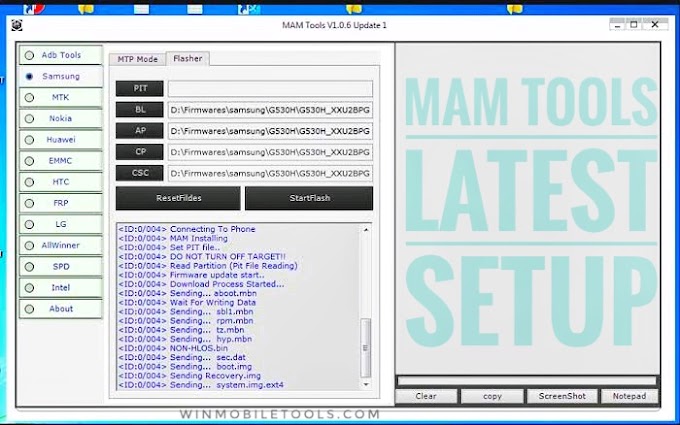
Task: Click the 'DO NOT TURN OFF TARGET!!' log line
Action: [x=202, y=257]
